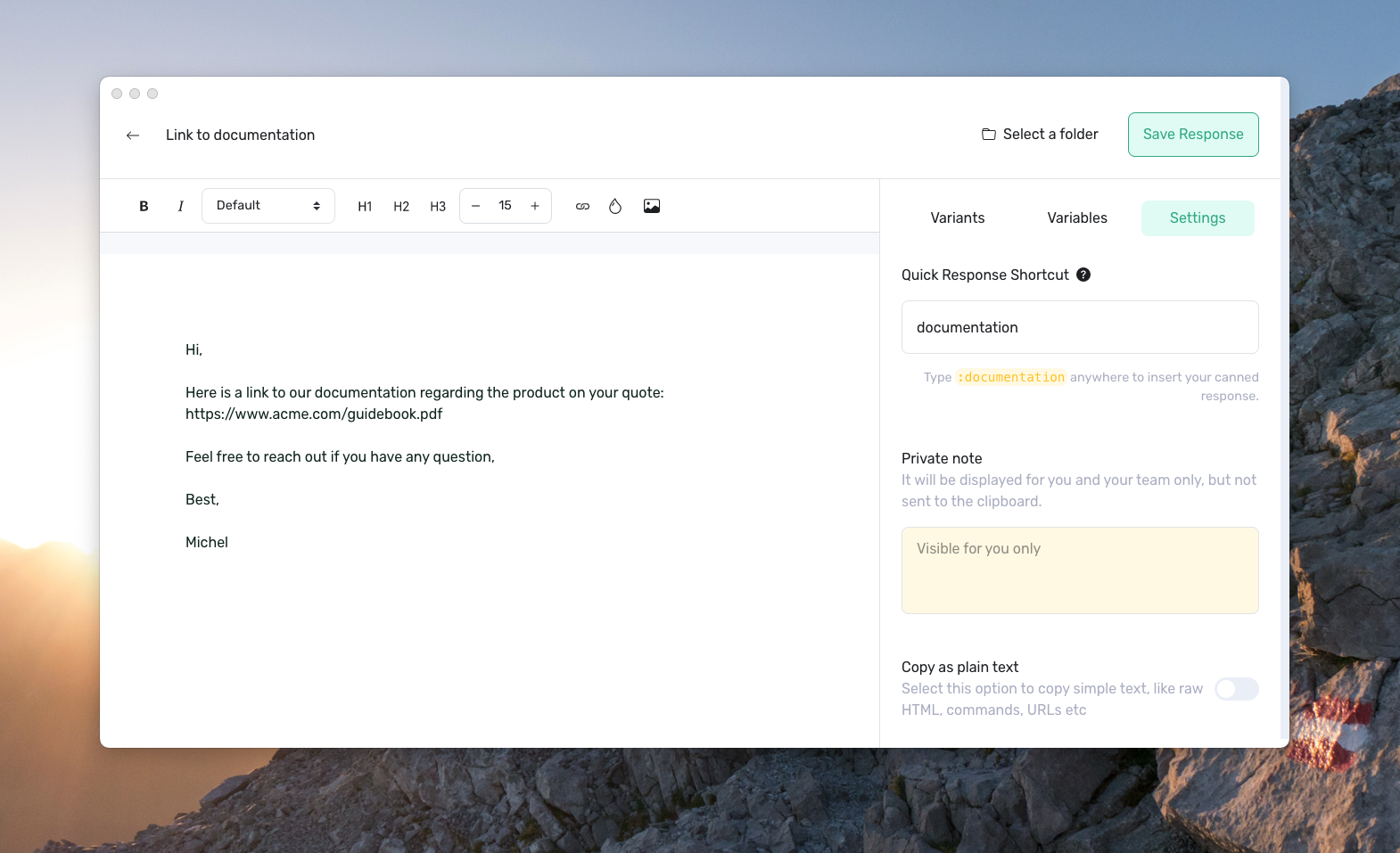Click the Quick Response Shortcut help icon

click(1083, 275)
